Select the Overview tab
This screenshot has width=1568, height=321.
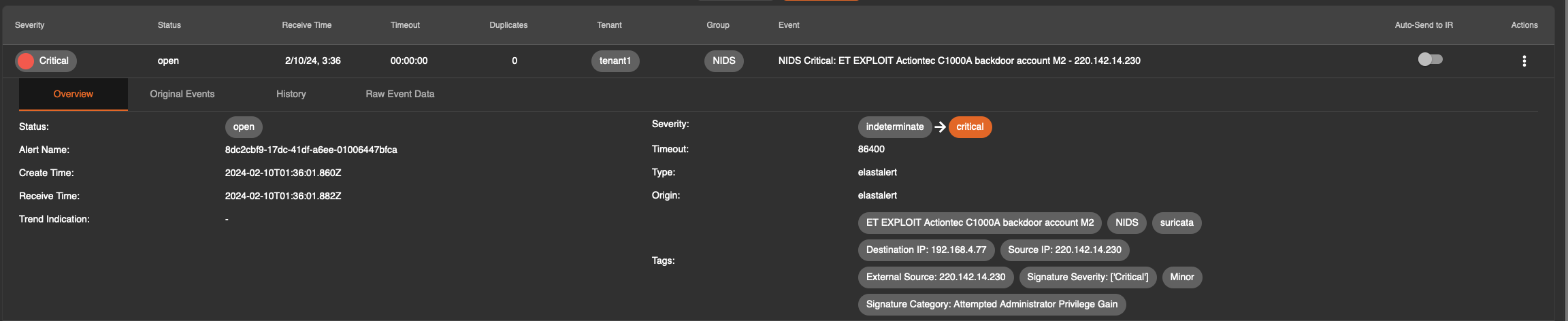73,95
